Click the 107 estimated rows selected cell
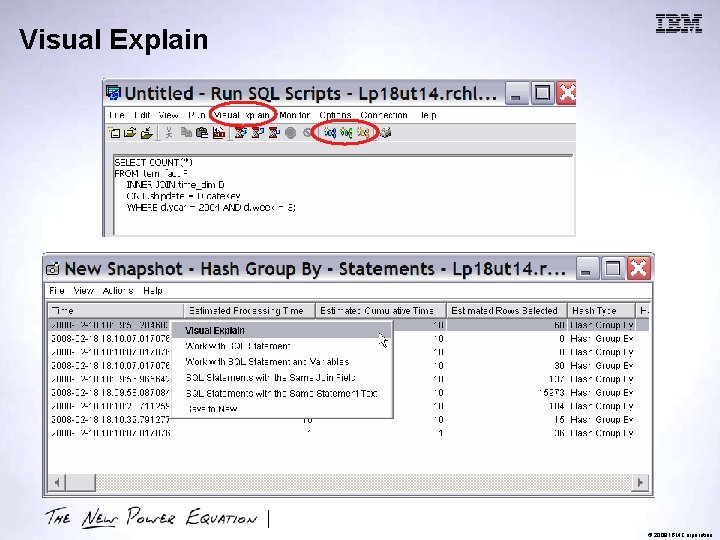This screenshot has width=720, height=540. point(507,379)
